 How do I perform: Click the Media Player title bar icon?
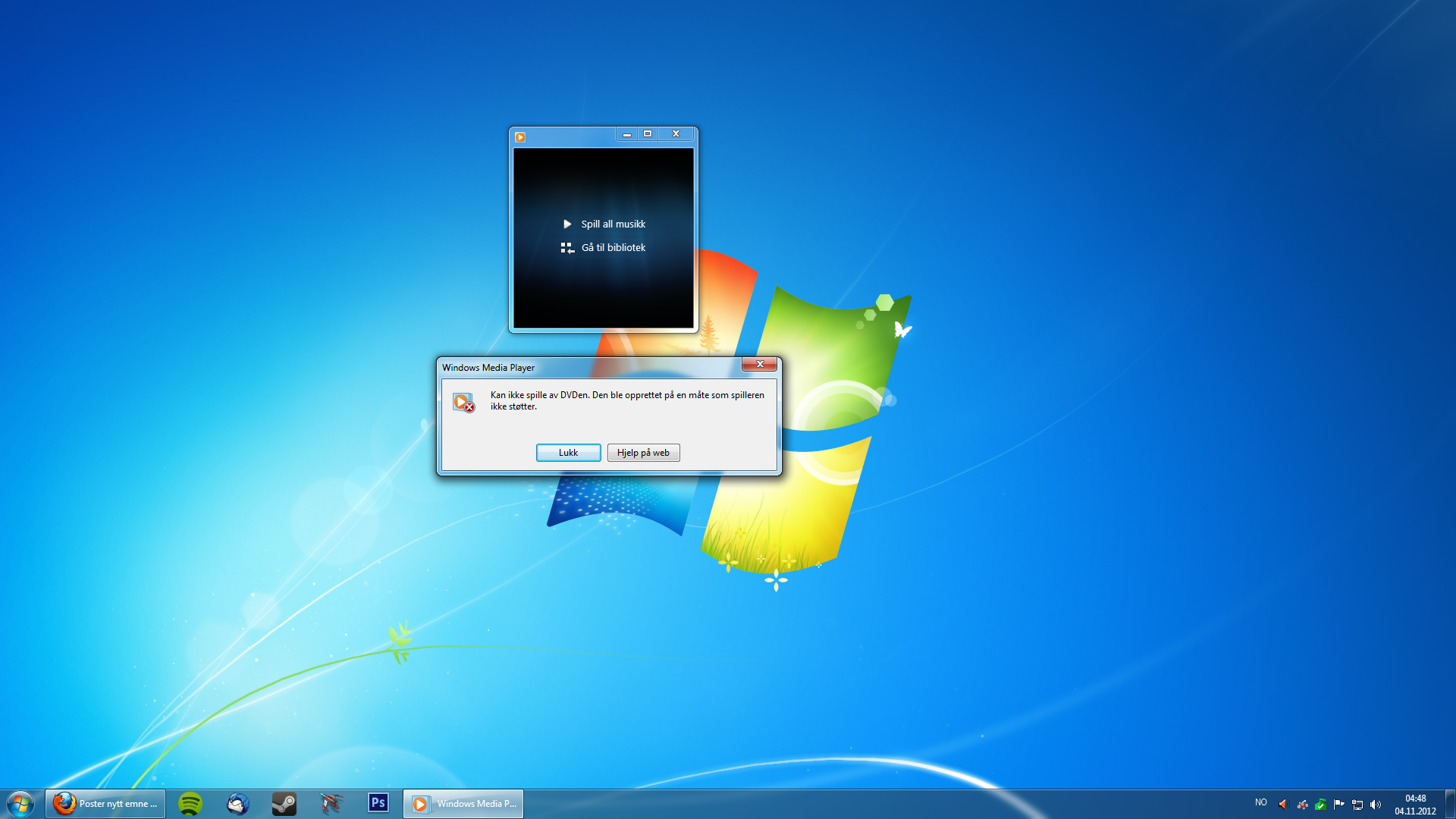520,137
